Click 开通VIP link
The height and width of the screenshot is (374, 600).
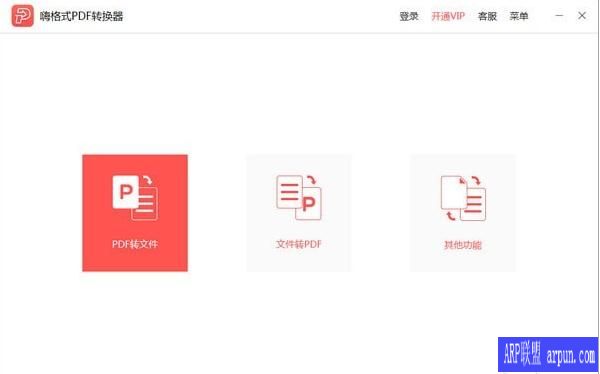[448, 16]
